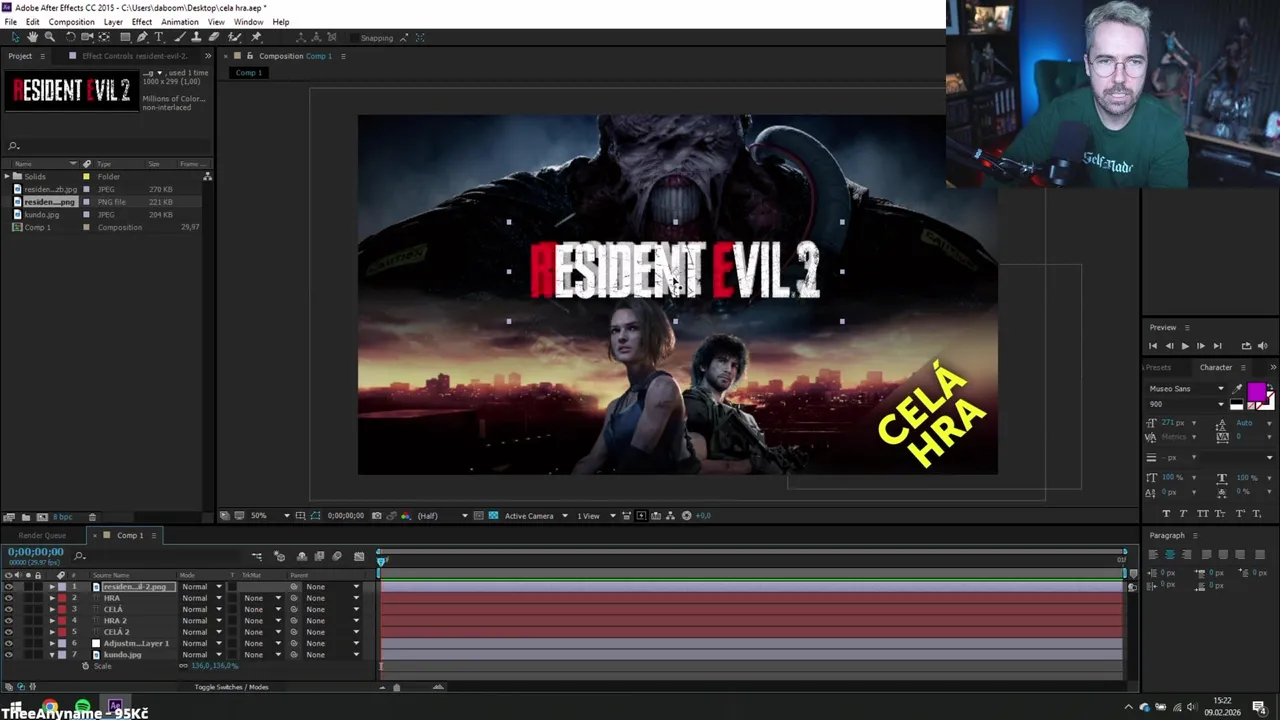Select the Roto Brush tool
Screen dimensions: 1280x720
236,37
